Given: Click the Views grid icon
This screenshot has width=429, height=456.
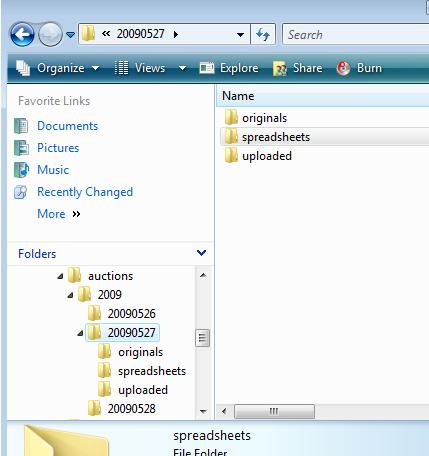Looking at the screenshot, I should click(121, 68).
